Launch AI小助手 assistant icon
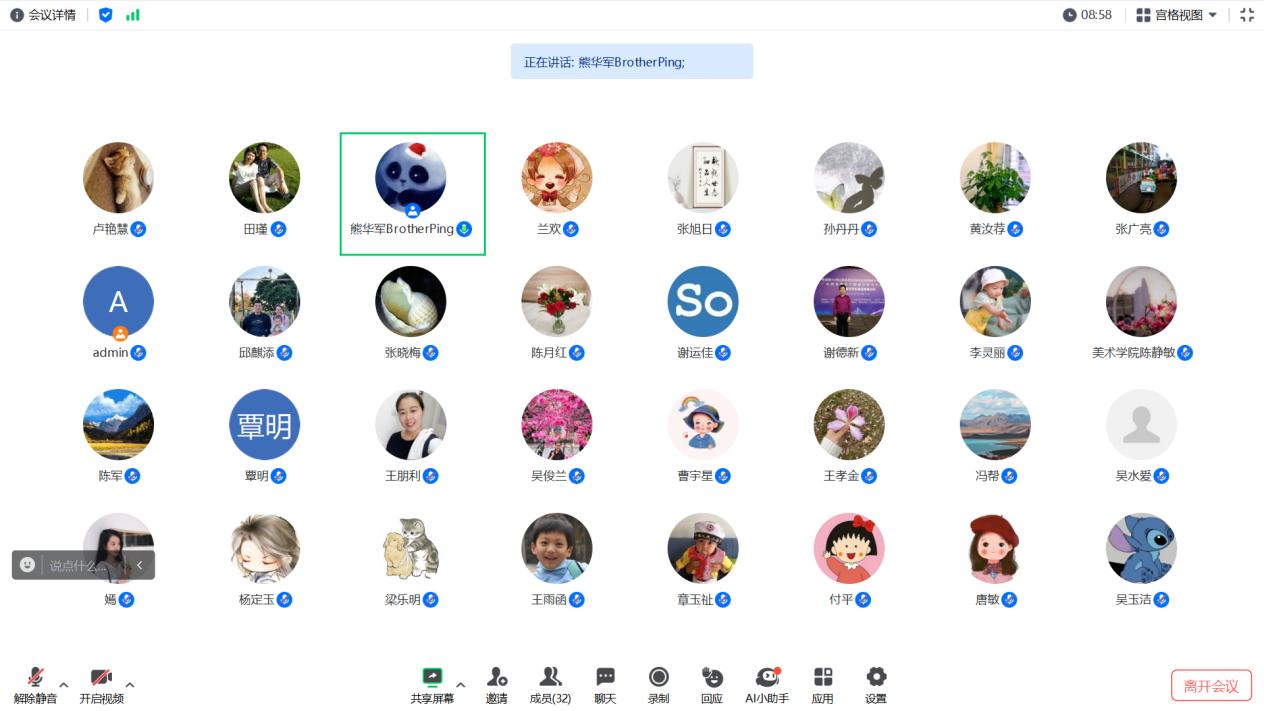This screenshot has height=711, width=1264. click(767, 678)
